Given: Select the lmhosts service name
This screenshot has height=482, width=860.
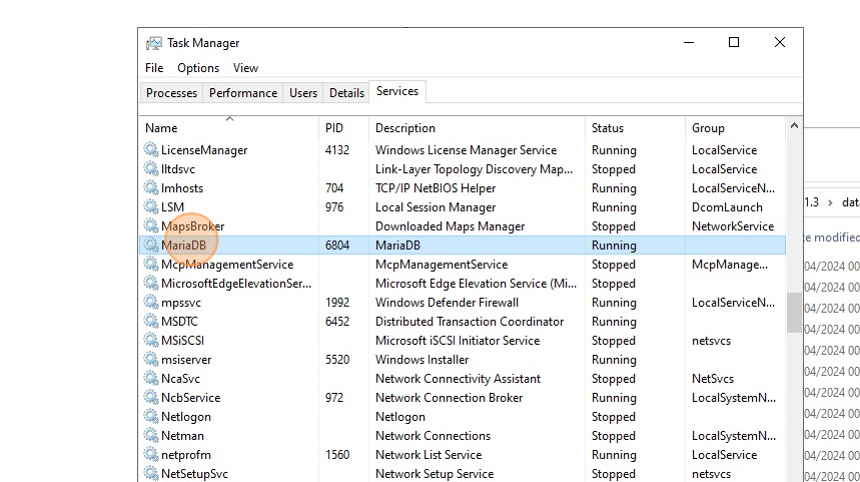Looking at the screenshot, I should 182,188.
